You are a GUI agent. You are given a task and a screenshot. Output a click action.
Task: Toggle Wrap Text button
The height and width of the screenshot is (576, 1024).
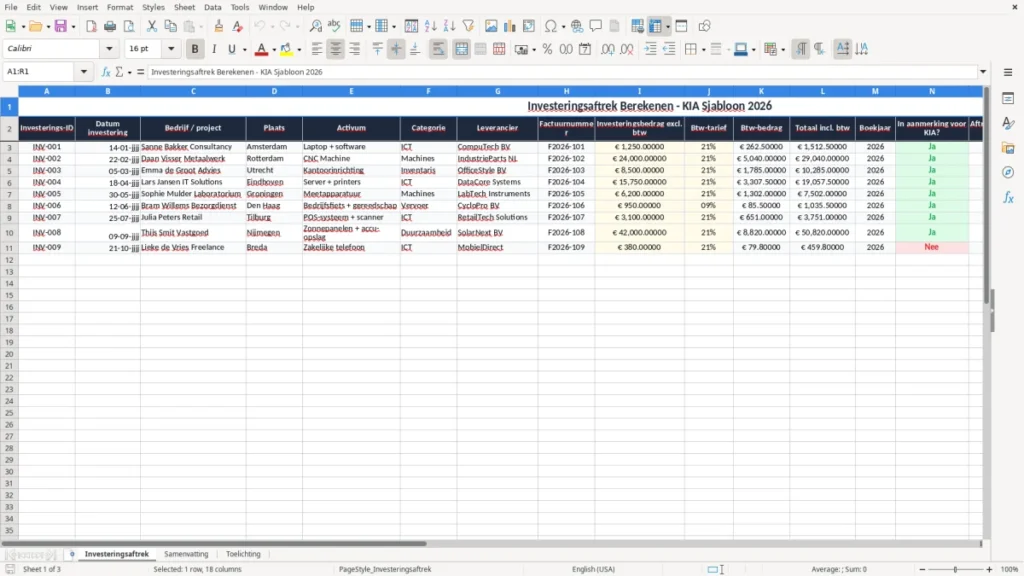(x=438, y=49)
